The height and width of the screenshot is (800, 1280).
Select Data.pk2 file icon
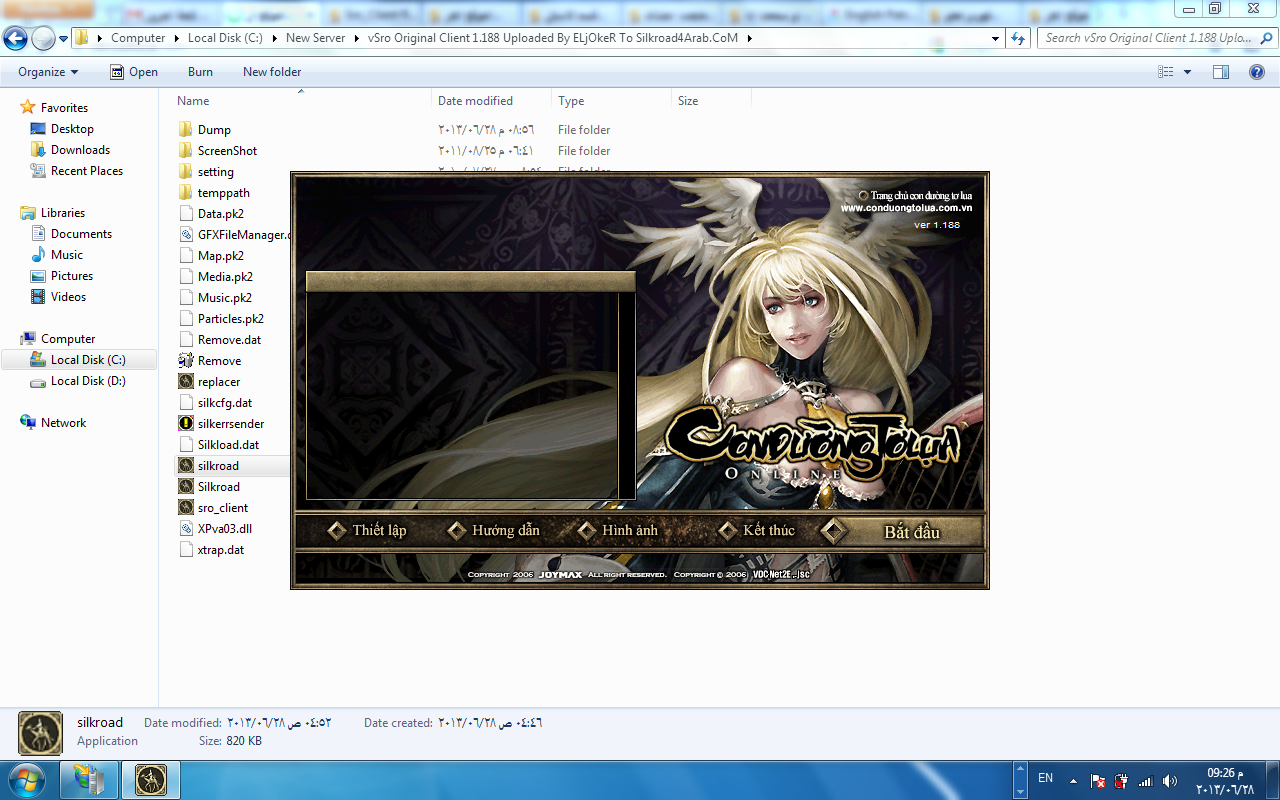coord(185,214)
